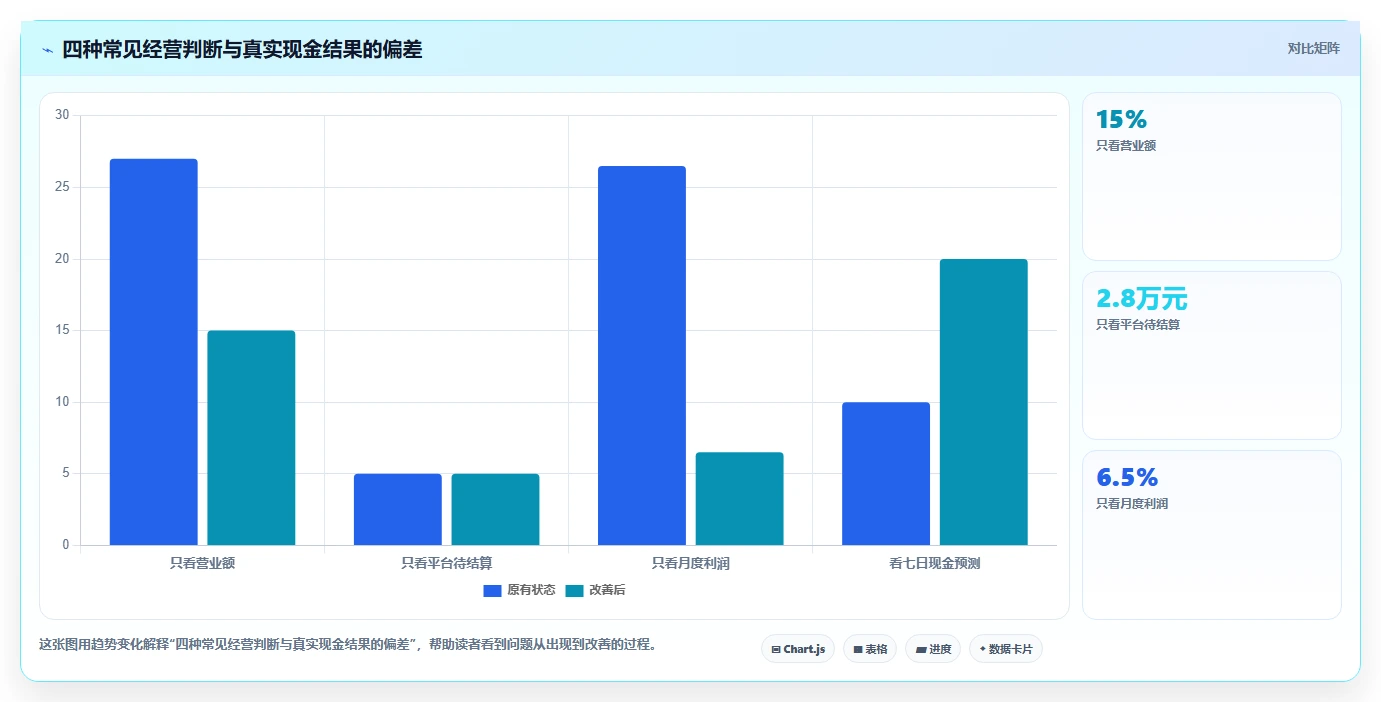Click the y-axis value 25
Viewport: 1381px width, 702px height.
(62, 187)
